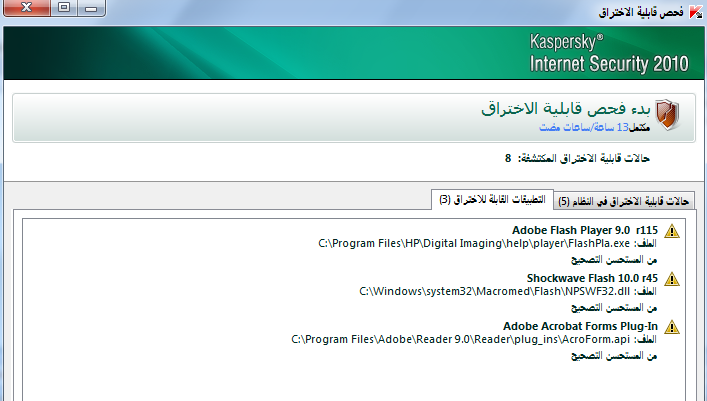Select the Adobe Flash Player 9.0 r115 entry

585,230
